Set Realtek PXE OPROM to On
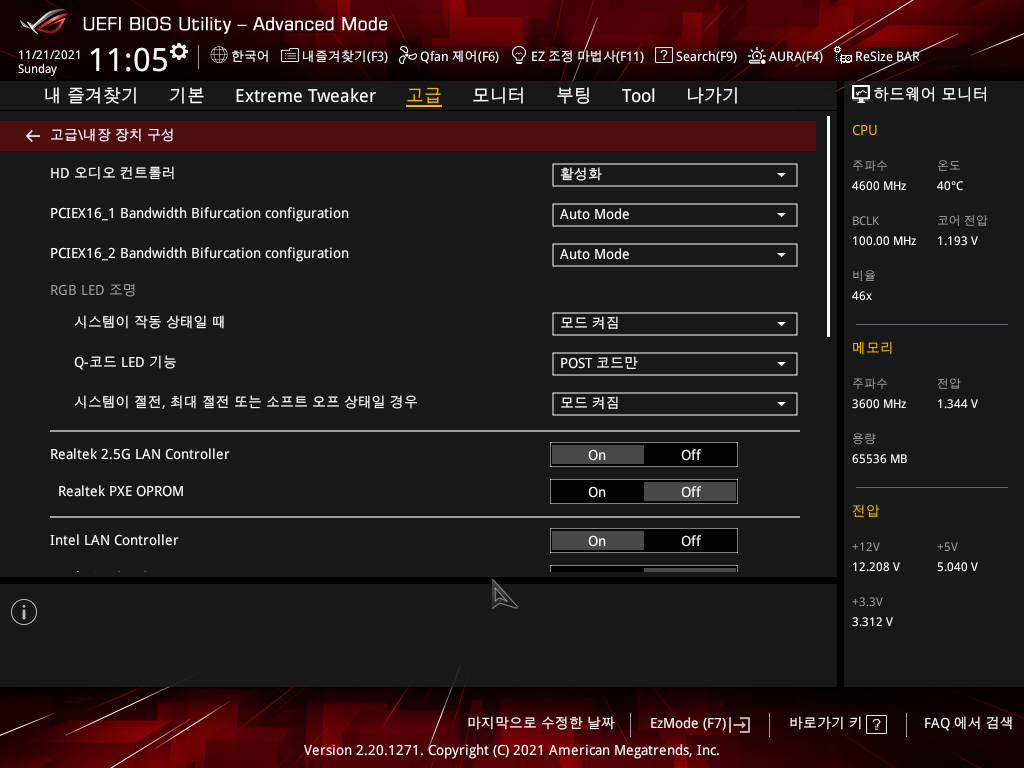 click(597, 492)
